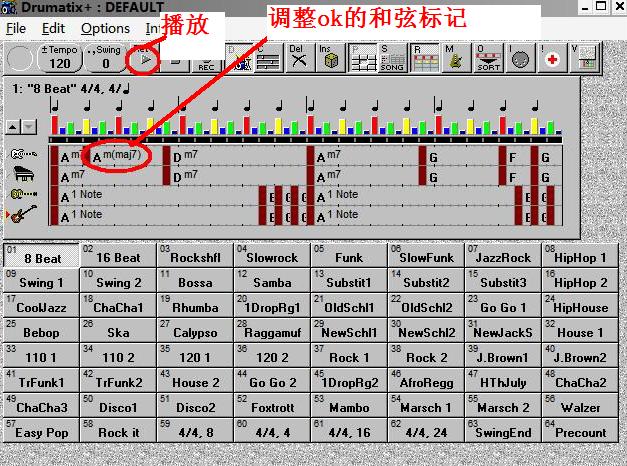Image resolution: width=627 pixels, height=466 pixels.
Task: Choose the 12 Samba pattern
Action: tap(272, 280)
